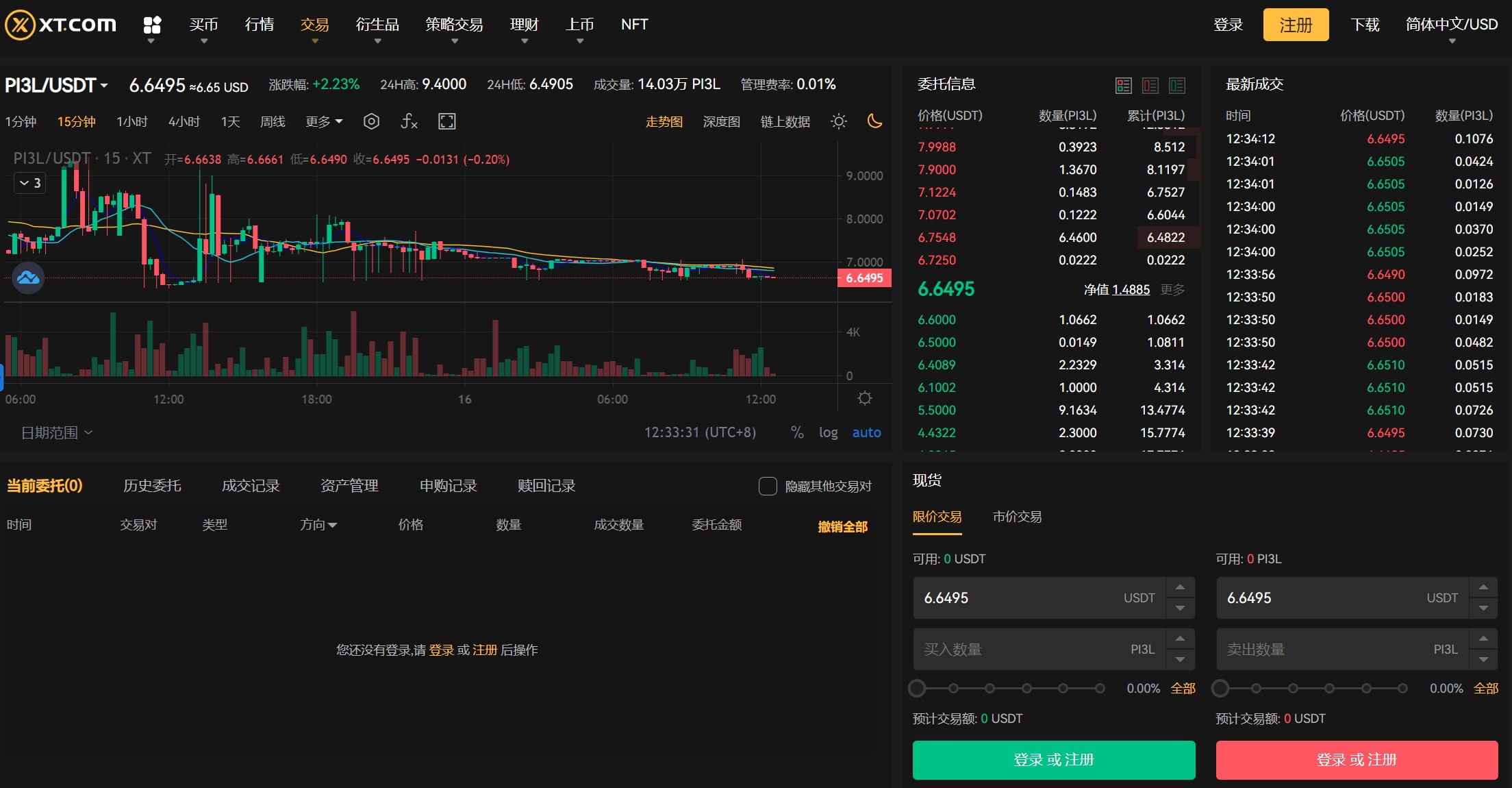The height and width of the screenshot is (788, 1512).
Task: Enter fullscreen chart mode
Action: pos(447,121)
